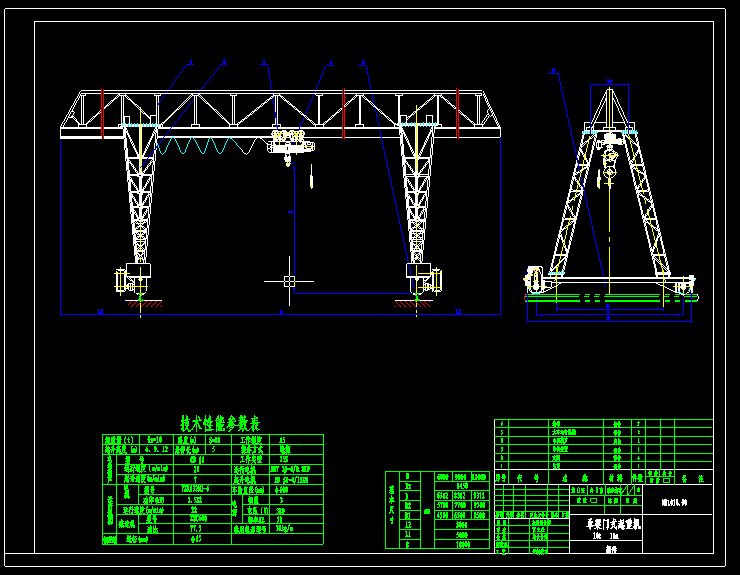Select the cyan festoon cable under the girder
This screenshot has width=740, height=575.
click(x=206, y=144)
